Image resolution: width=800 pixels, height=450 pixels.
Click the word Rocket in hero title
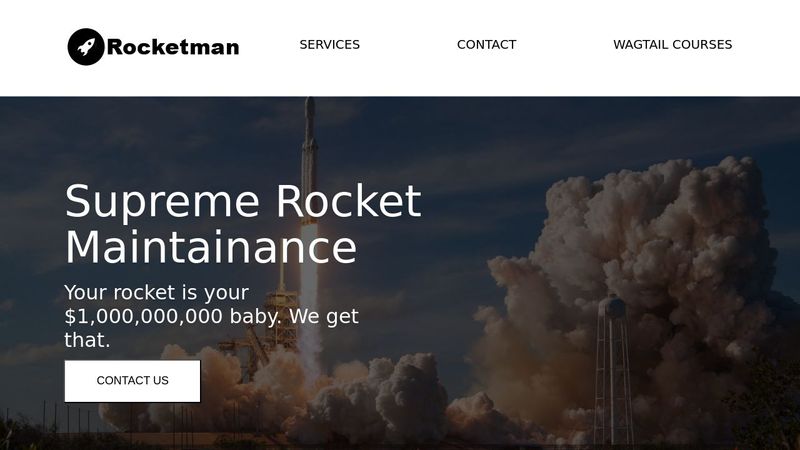349,201
